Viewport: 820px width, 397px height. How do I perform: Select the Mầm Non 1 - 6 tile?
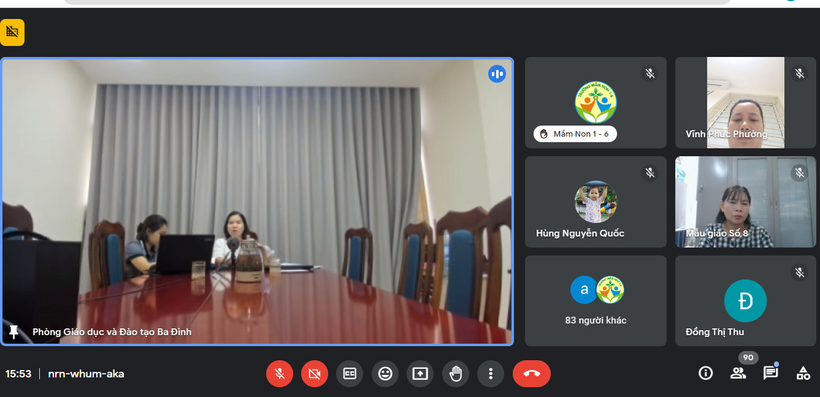[x=596, y=103]
